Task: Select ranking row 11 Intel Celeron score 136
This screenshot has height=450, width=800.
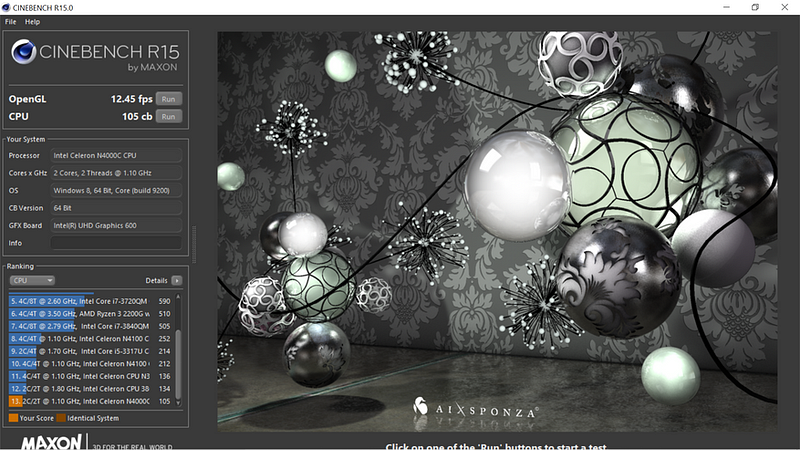Action: (x=91, y=376)
